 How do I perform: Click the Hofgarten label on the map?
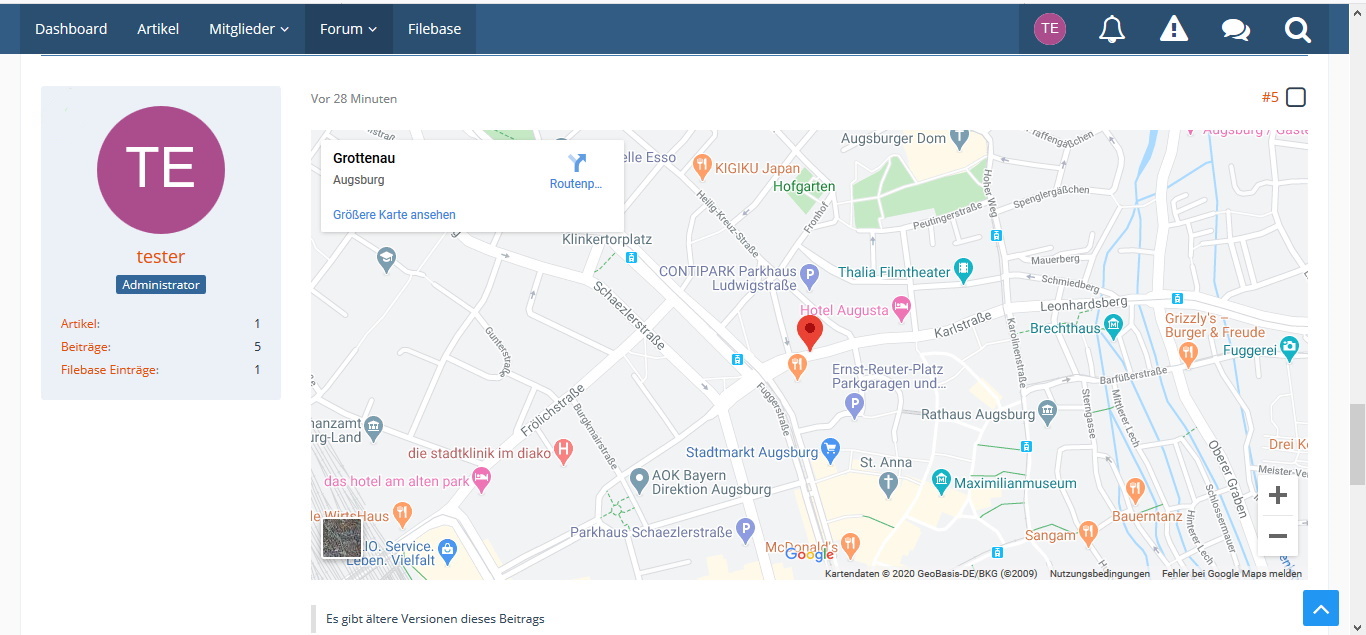803,186
